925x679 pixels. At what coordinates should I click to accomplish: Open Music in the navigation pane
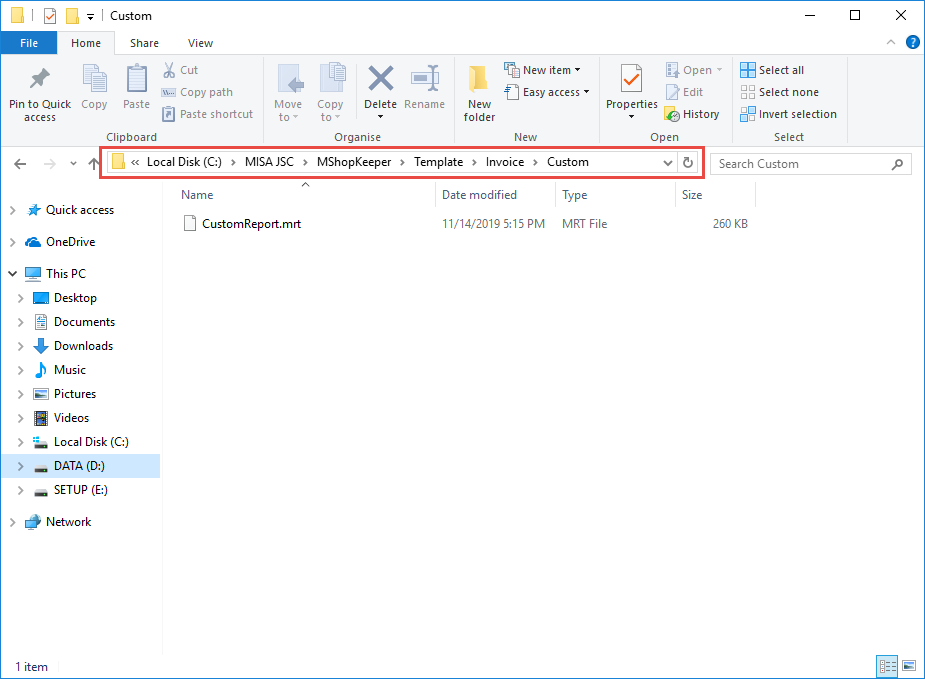coord(70,370)
